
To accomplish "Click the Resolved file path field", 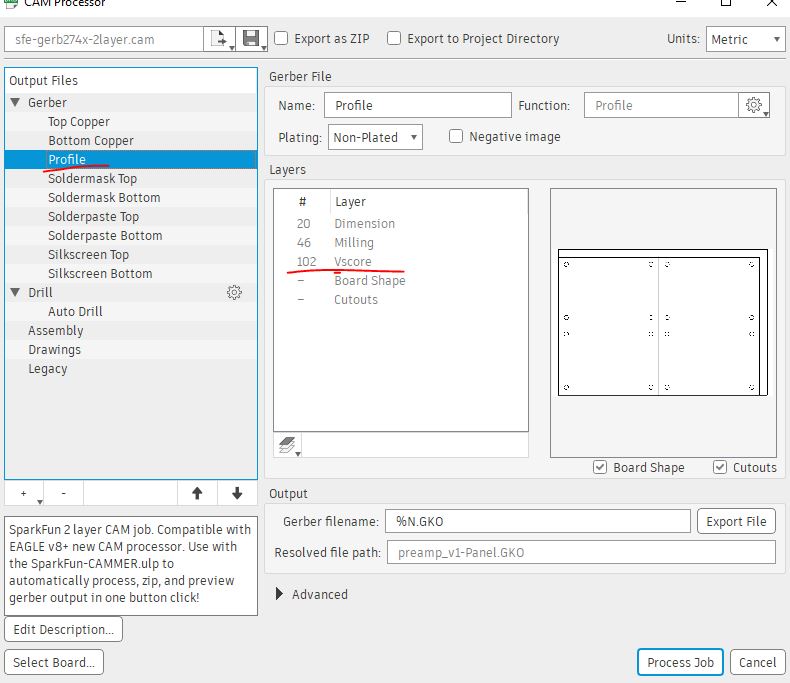I will pyautogui.click(x=581, y=553).
